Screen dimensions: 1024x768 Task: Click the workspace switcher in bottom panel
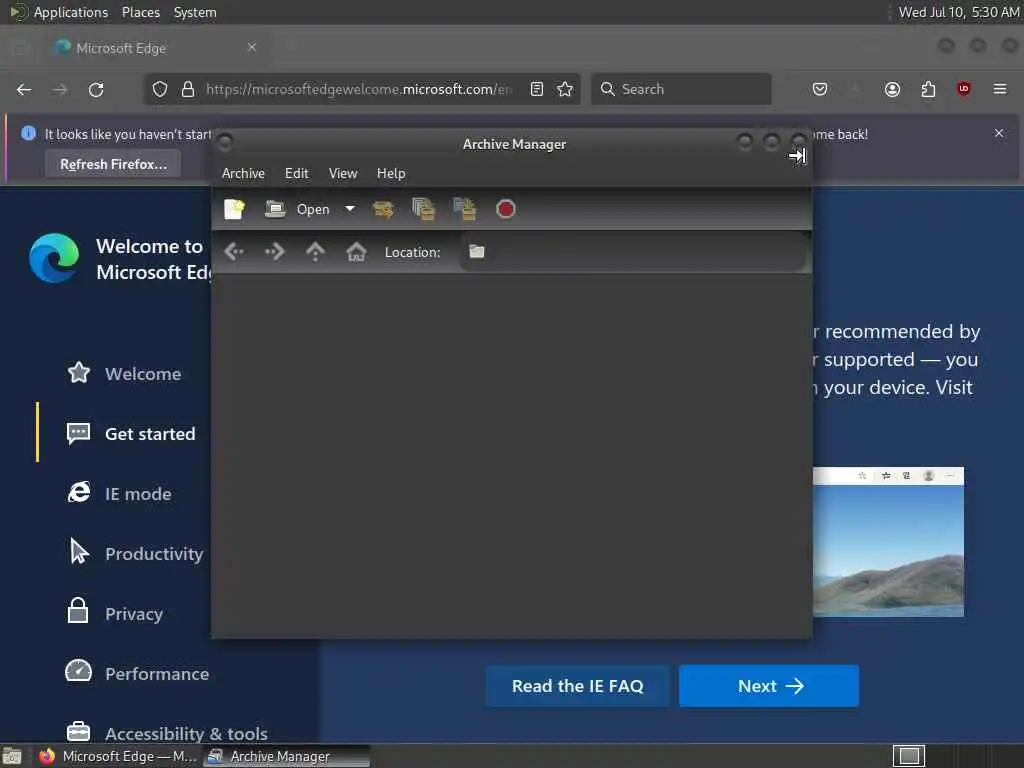point(909,756)
